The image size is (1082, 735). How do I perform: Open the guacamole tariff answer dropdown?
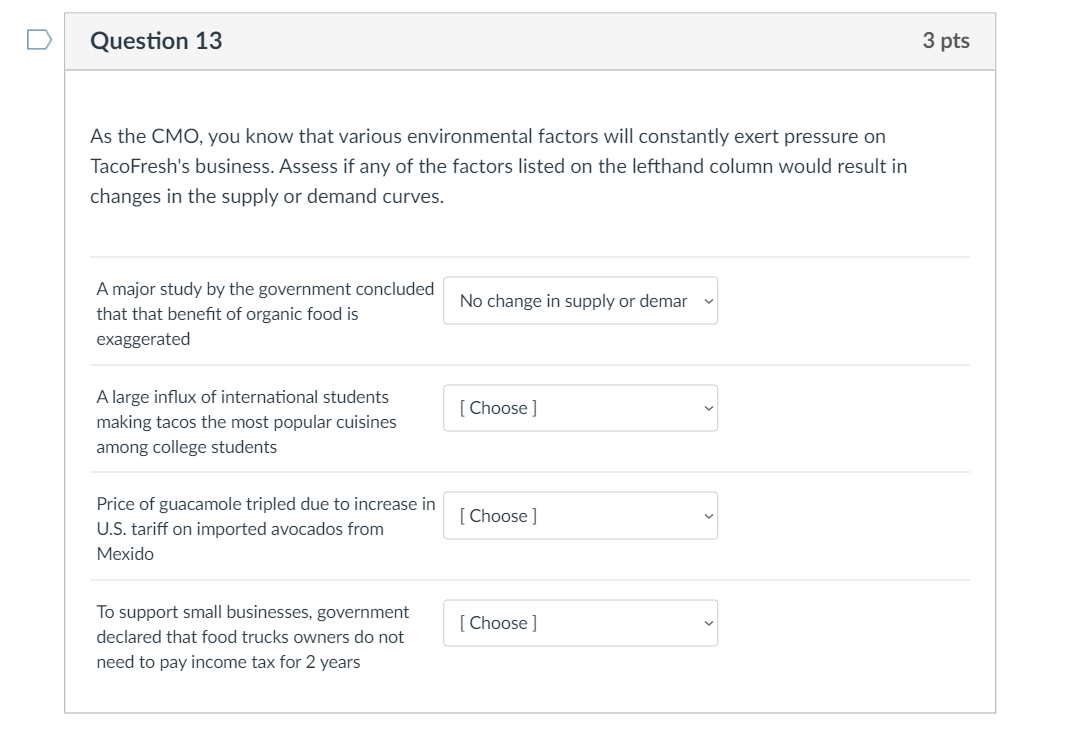point(580,516)
